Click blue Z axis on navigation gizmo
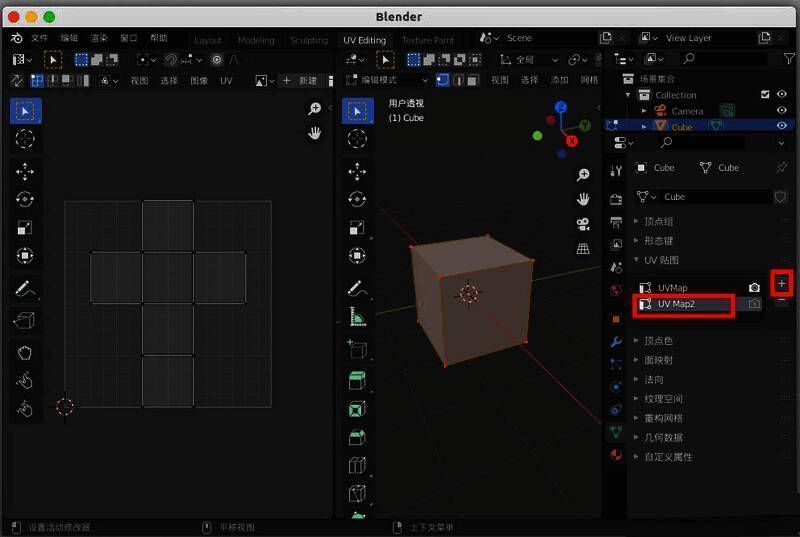The height and width of the screenshot is (537, 800). click(561, 107)
